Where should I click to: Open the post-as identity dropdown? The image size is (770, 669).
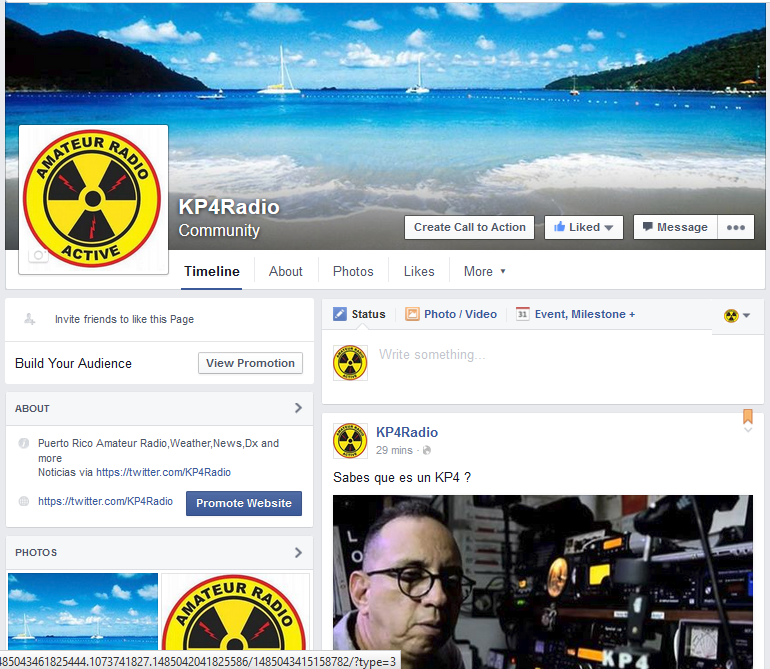pyautogui.click(x=737, y=315)
